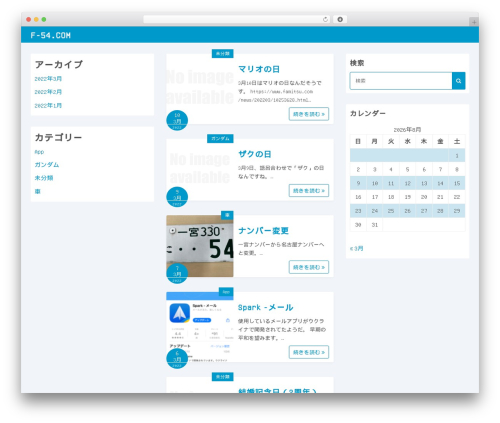This screenshot has height=423, width=500.
Task: Reload the page with the refresh icon
Action: click(x=325, y=19)
